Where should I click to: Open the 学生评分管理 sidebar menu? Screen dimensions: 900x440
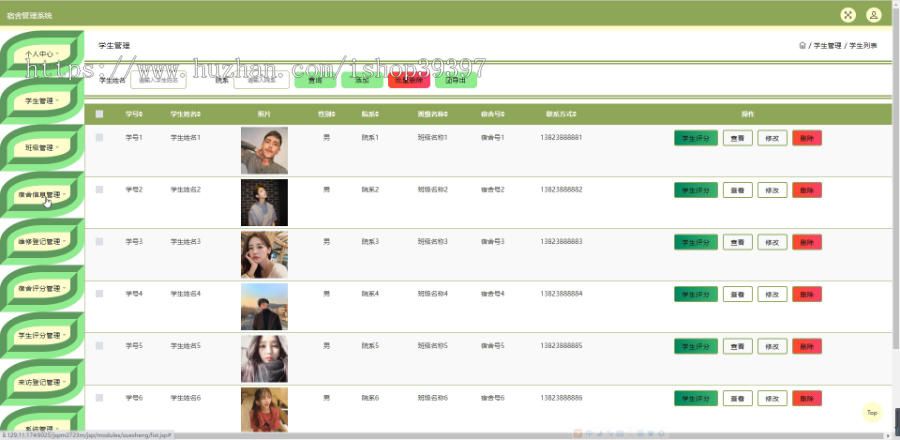tap(42, 336)
